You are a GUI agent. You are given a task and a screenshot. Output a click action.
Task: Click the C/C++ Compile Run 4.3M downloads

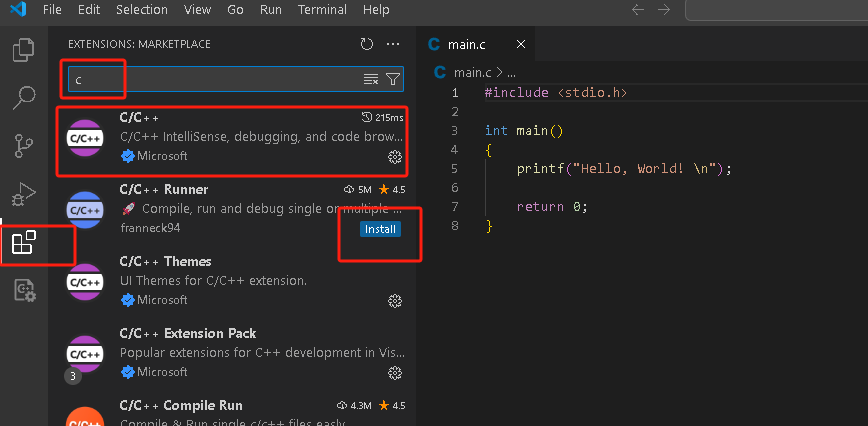(x=354, y=406)
